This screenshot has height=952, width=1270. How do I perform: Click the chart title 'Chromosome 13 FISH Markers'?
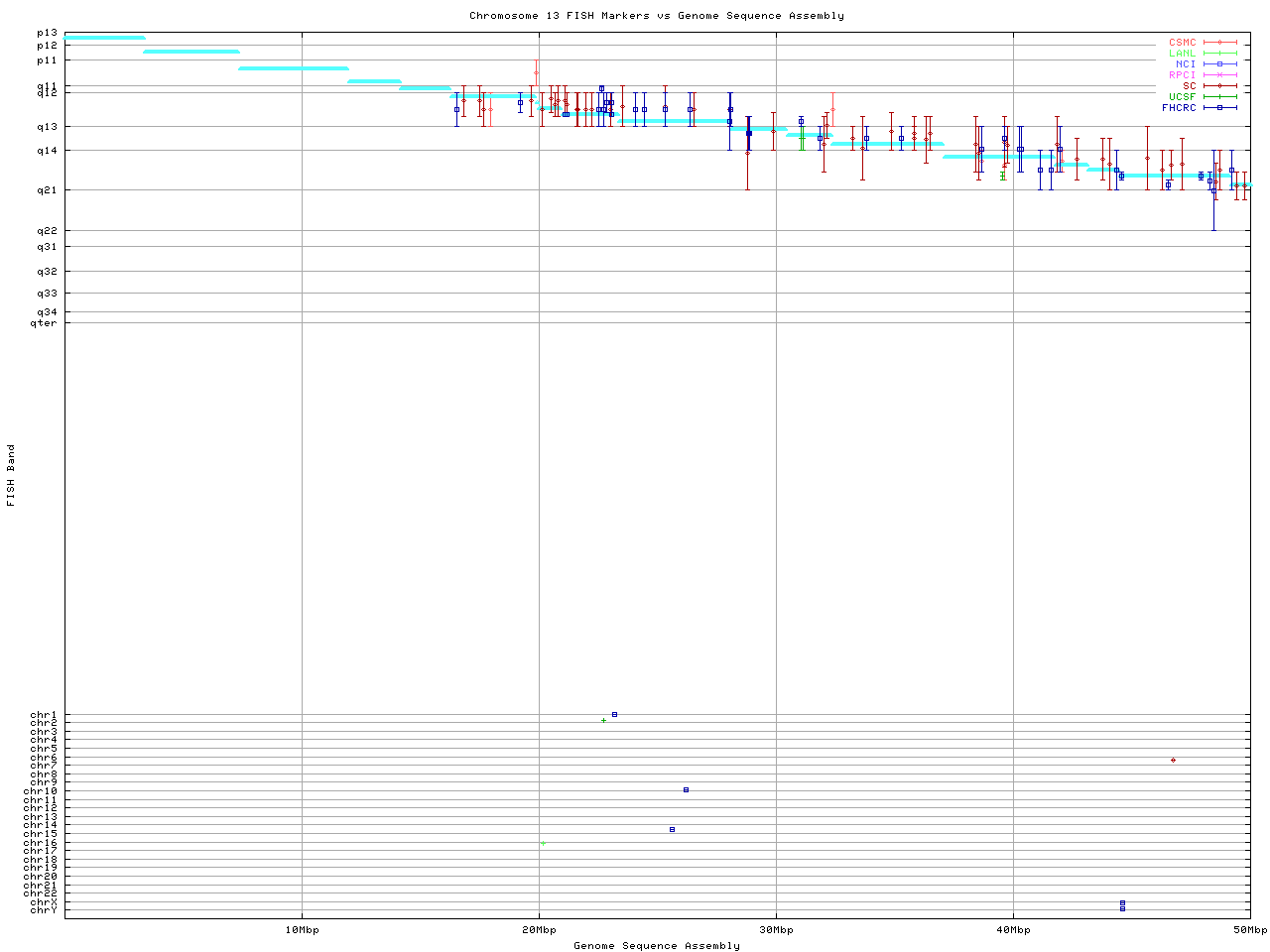point(656,16)
